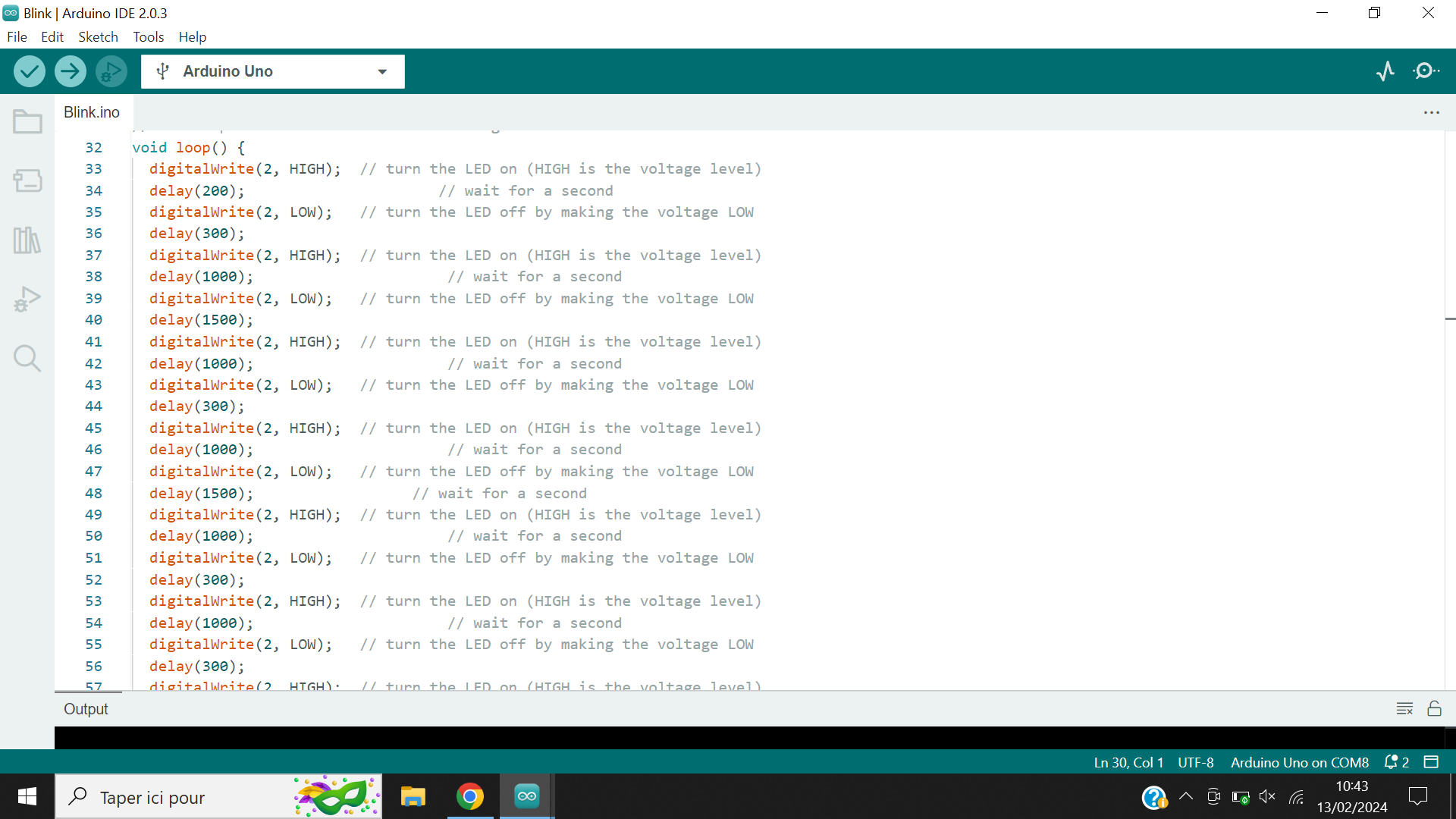Click the taskbar clock showing 10:43

pyautogui.click(x=1352, y=786)
